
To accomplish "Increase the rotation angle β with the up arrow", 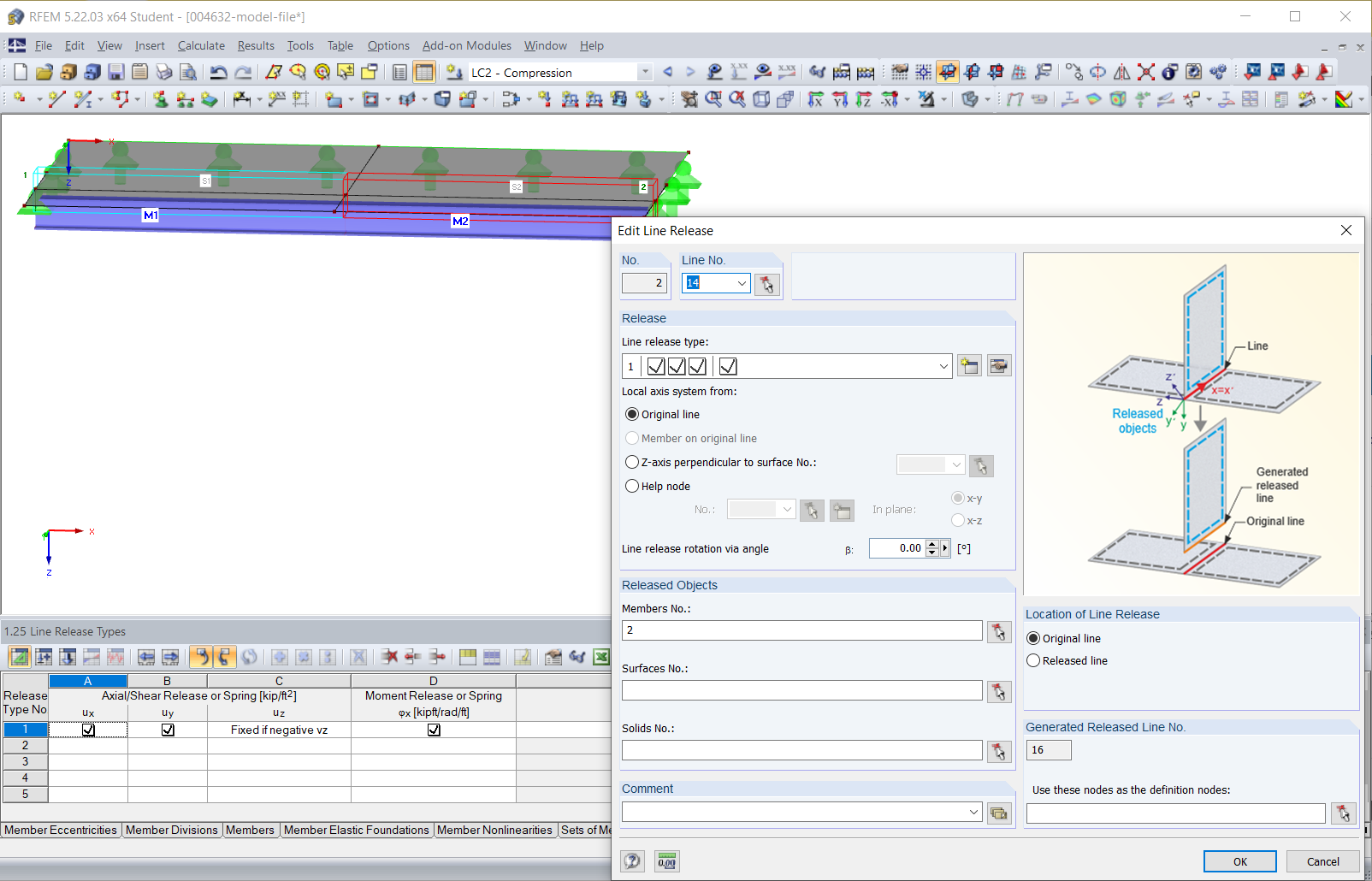I will (932, 544).
